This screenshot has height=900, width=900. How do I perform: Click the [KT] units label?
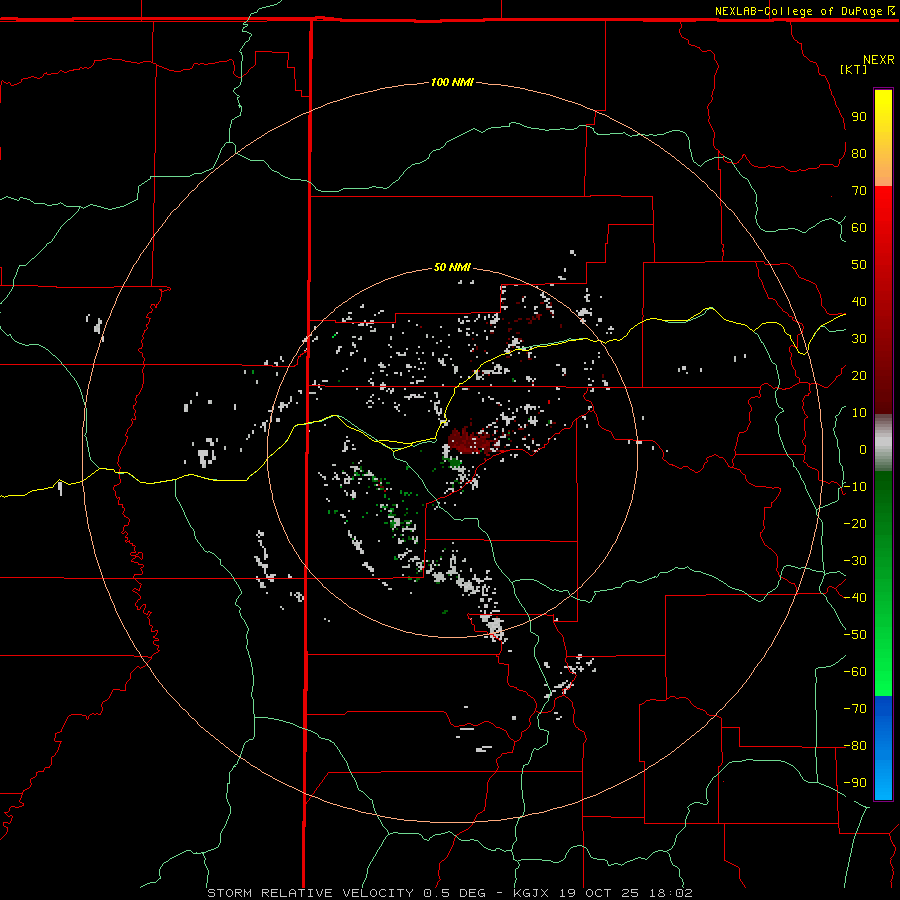(854, 69)
